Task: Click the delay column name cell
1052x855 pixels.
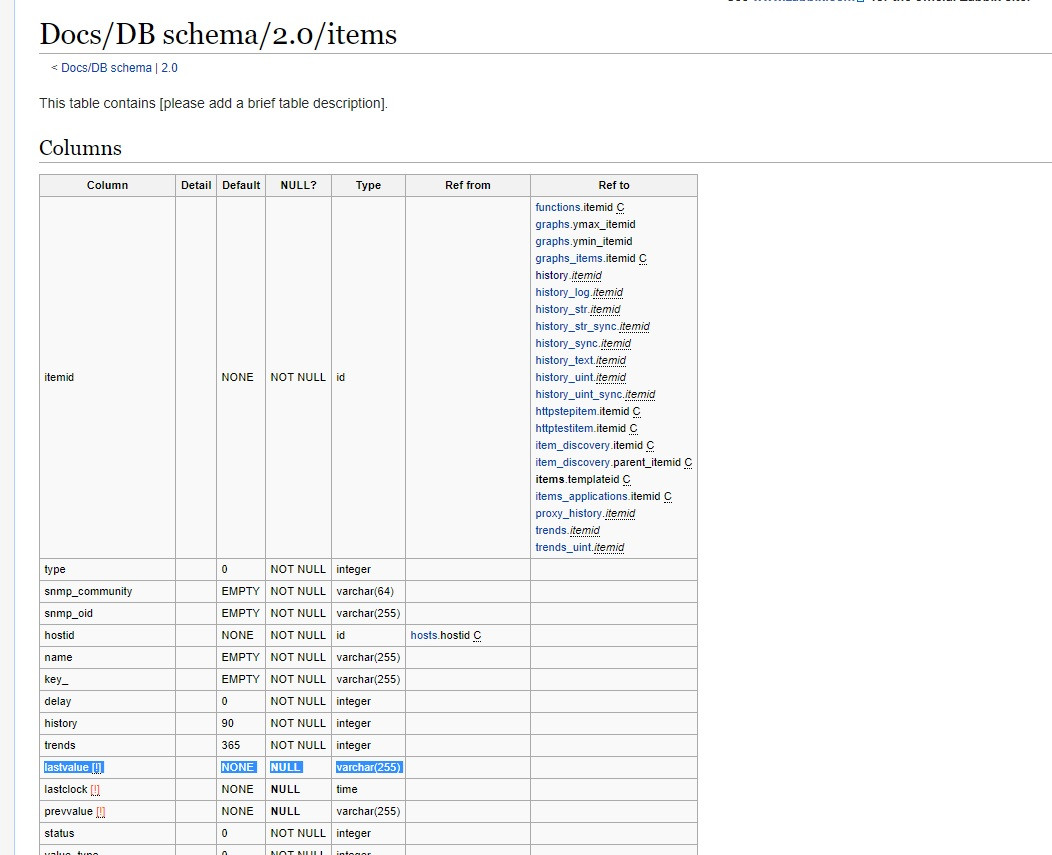Action: click(107, 701)
